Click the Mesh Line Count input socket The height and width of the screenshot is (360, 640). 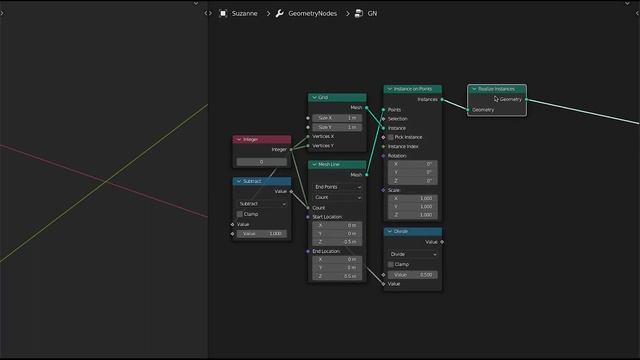[x=308, y=208]
